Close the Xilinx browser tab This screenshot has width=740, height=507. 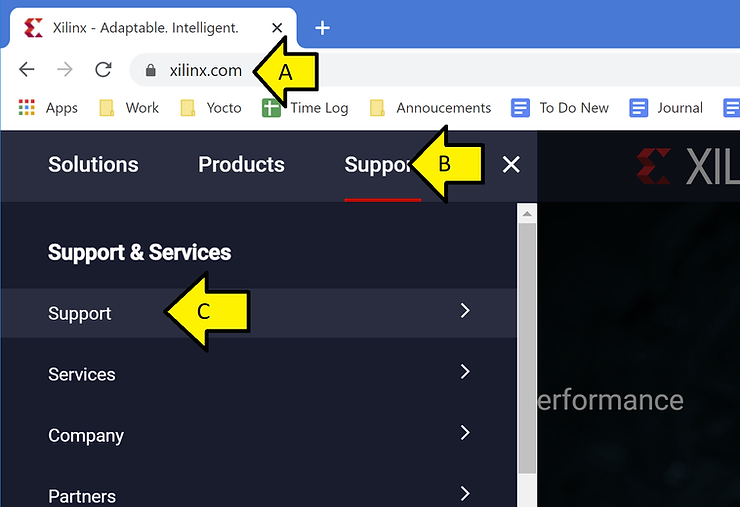tap(278, 28)
